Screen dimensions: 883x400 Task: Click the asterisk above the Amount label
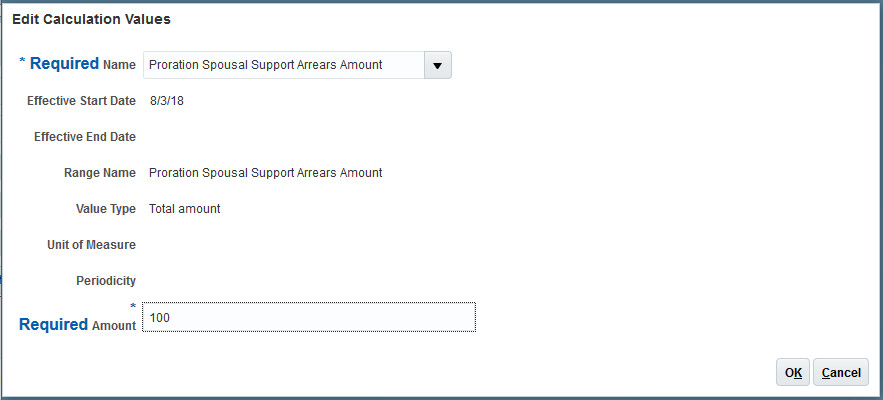point(132,304)
